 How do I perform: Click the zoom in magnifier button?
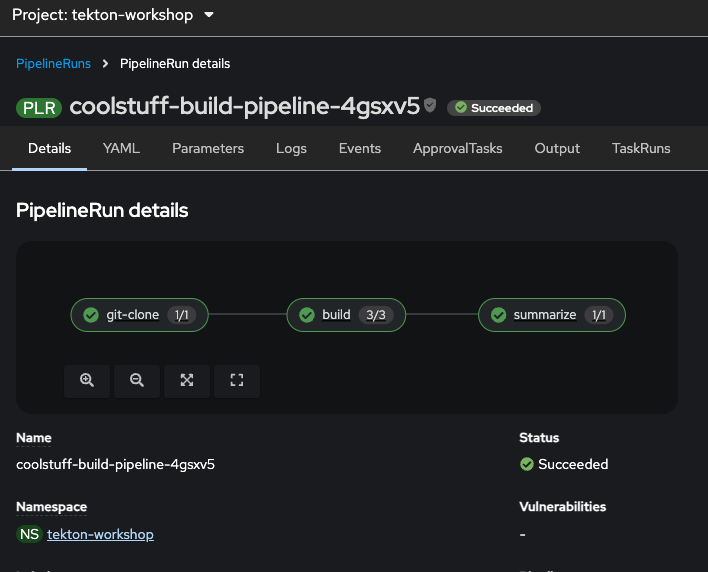pyautogui.click(x=87, y=380)
